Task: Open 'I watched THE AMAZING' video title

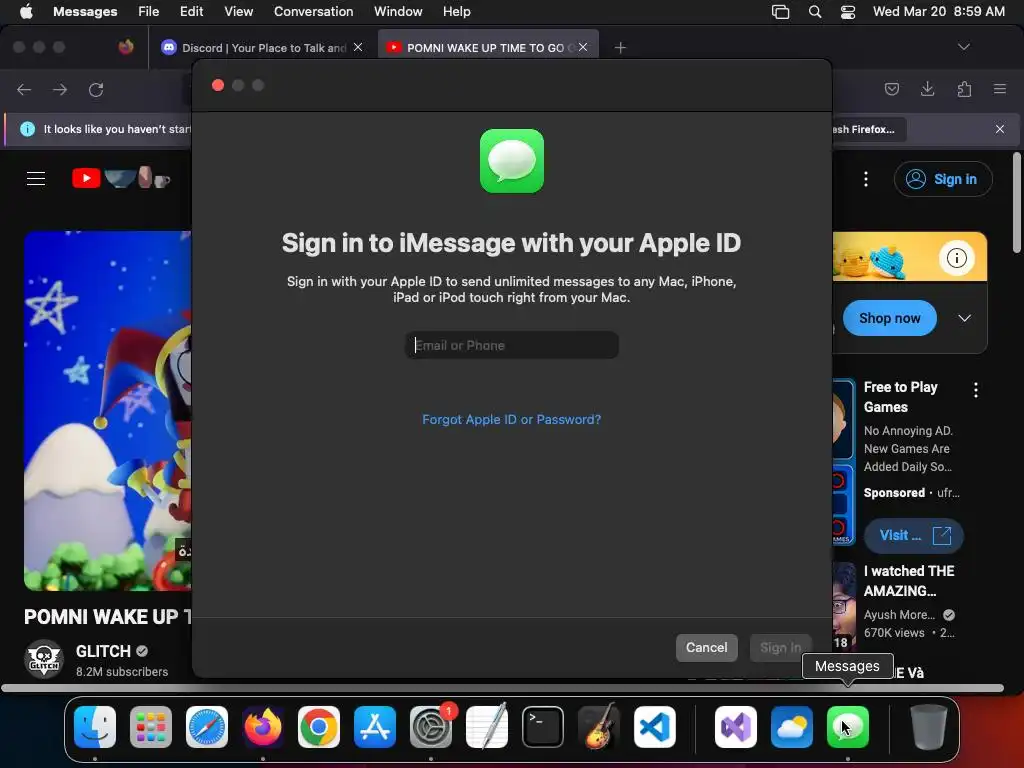Action: (x=909, y=581)
